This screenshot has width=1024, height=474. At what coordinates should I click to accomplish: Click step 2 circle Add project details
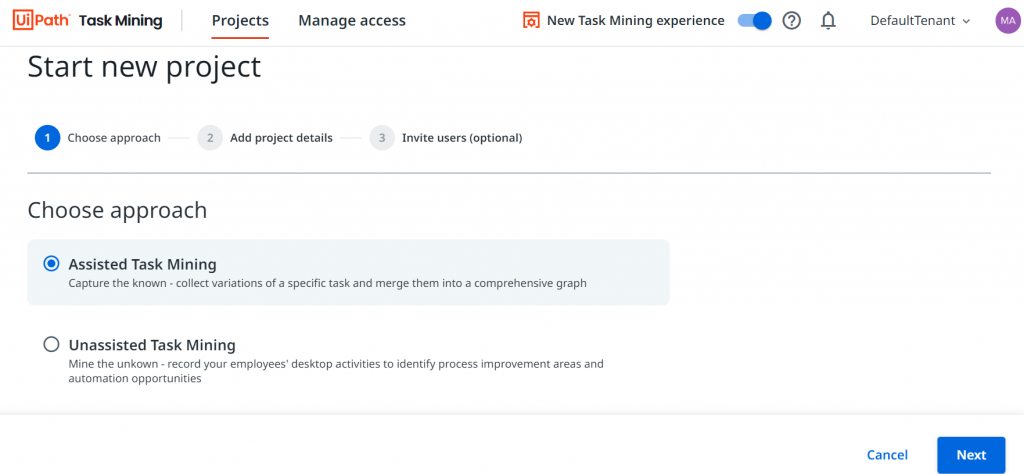pyautogui.click(x=210, y=138)
